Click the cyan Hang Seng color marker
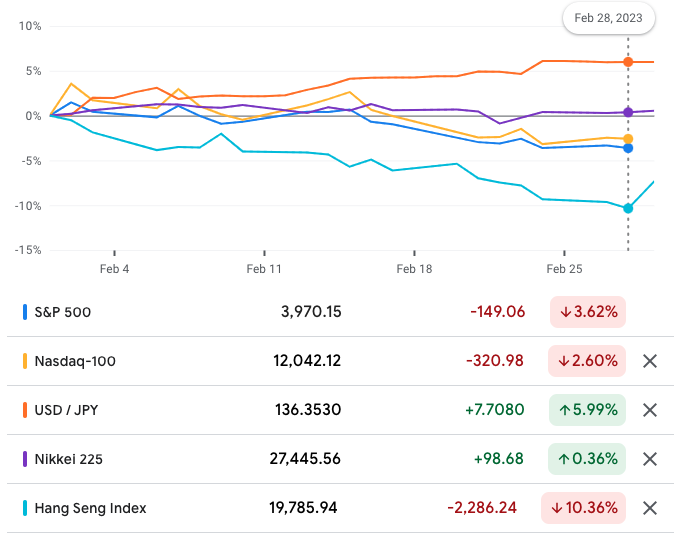 (25, 508)
